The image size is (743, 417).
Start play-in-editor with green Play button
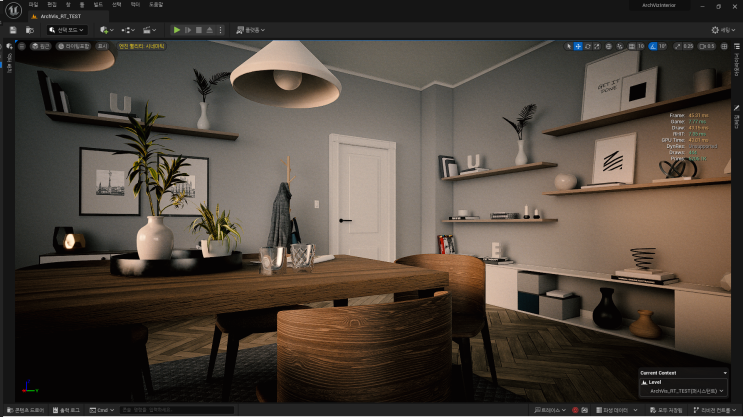pyautogui.click(x=177, y=30)
